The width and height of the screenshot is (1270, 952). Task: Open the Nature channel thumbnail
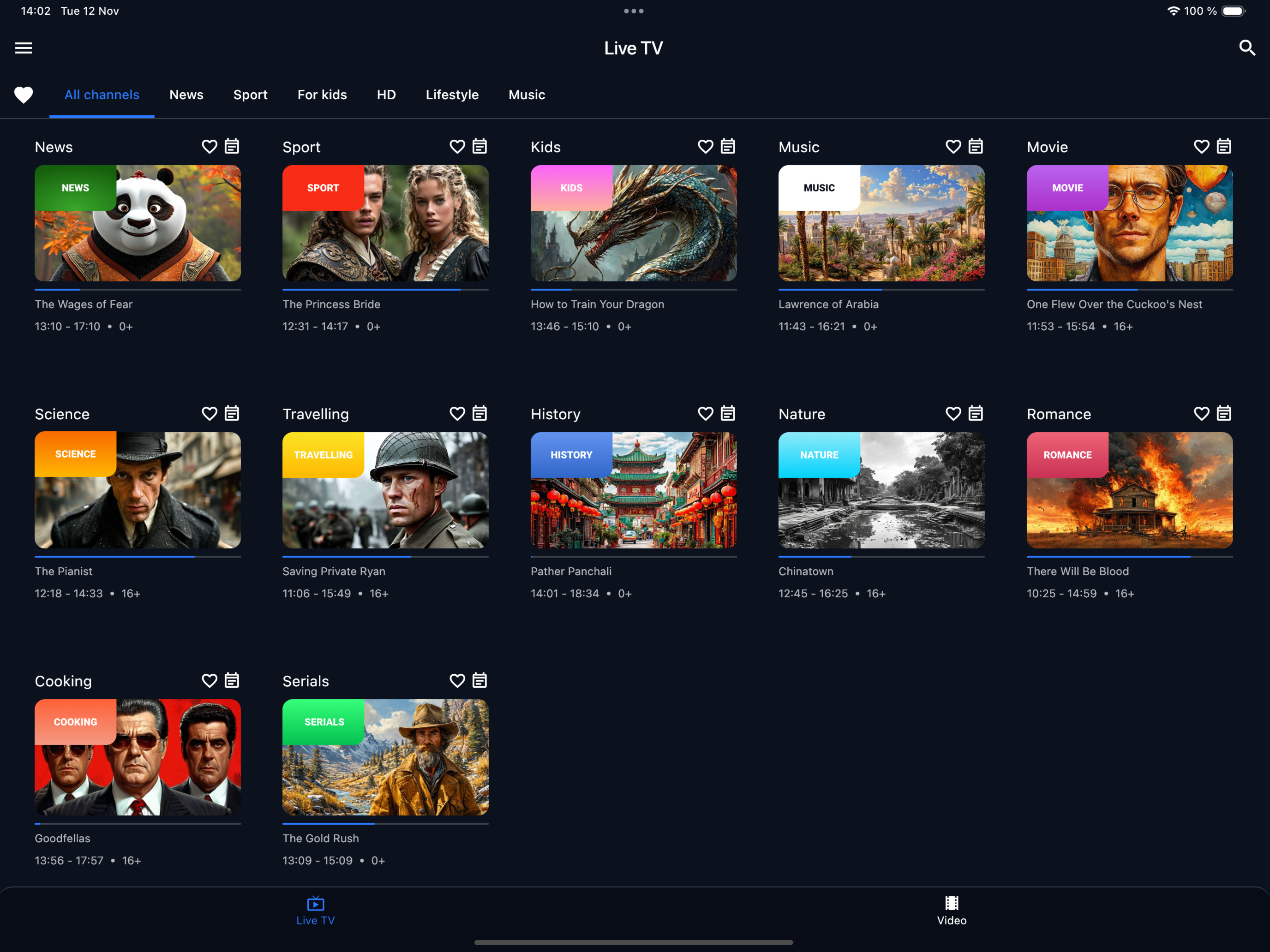pyautogui.click(x=881, y=490)
